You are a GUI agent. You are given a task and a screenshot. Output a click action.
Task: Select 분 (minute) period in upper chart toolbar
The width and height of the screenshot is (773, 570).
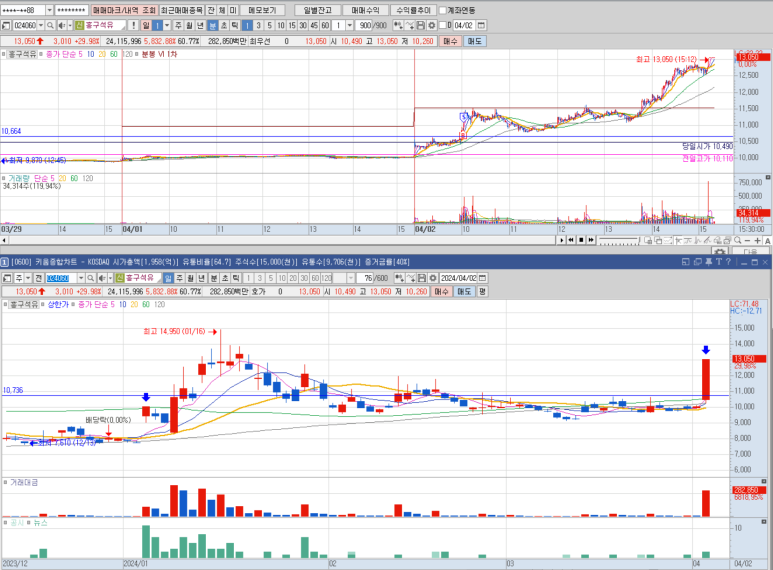[211, 25]
